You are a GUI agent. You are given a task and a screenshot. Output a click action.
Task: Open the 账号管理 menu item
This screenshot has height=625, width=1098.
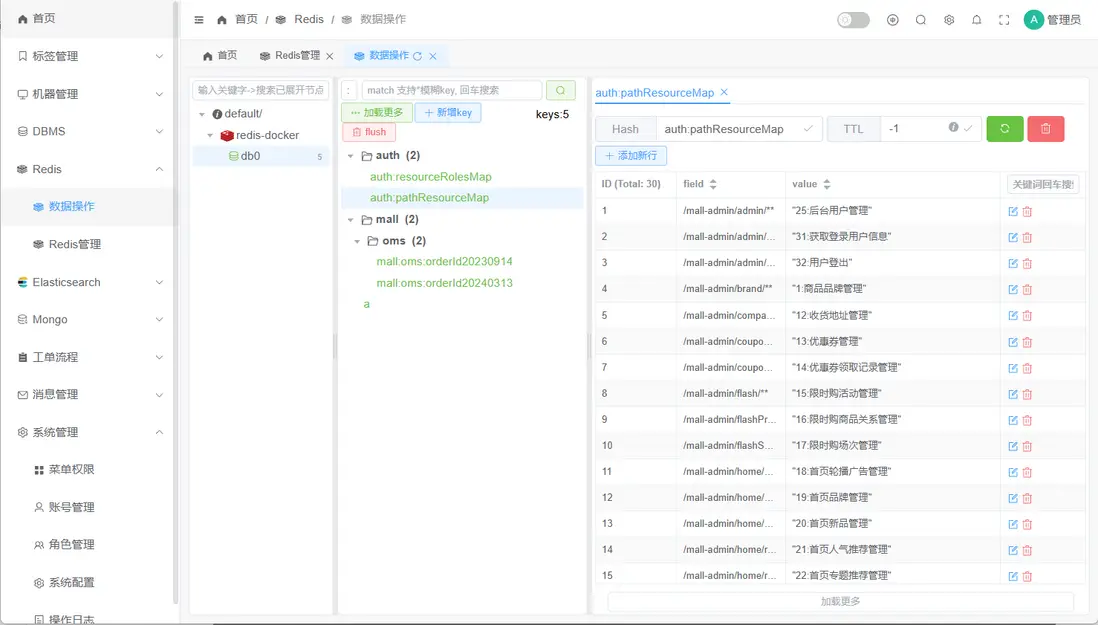(71, 507)
